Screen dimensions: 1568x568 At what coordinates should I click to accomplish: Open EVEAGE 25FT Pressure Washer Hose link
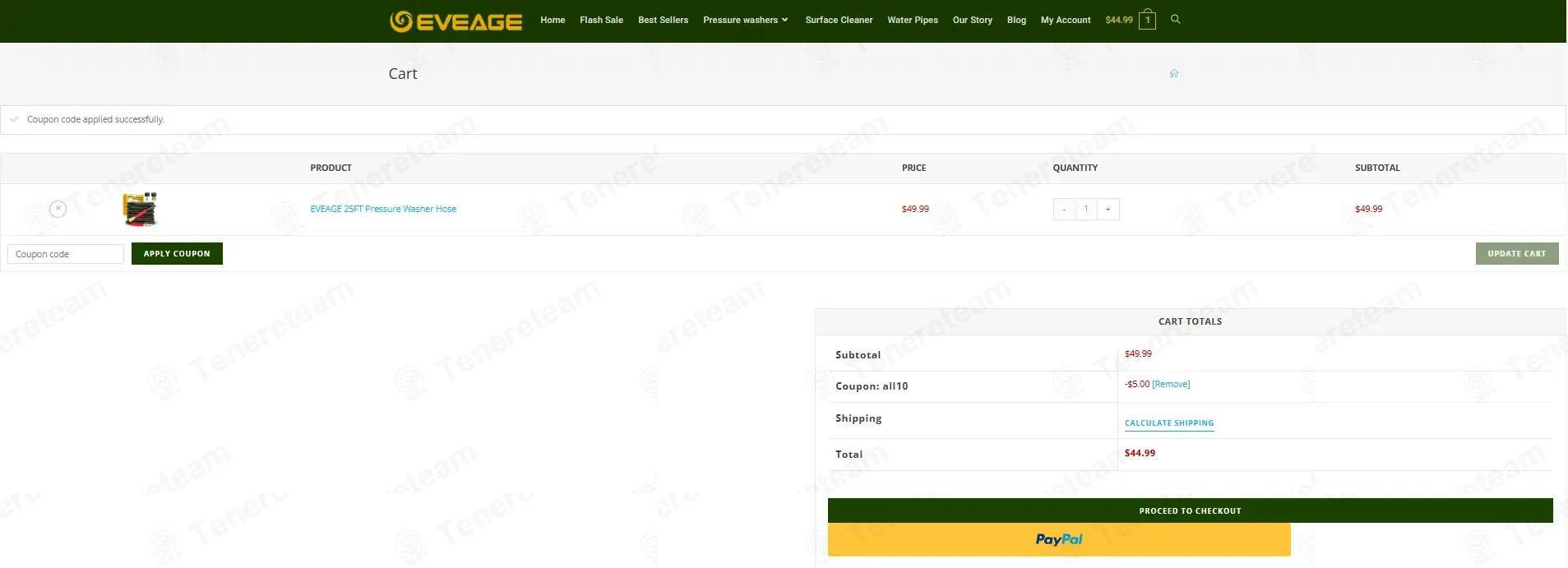click(383, 209)
